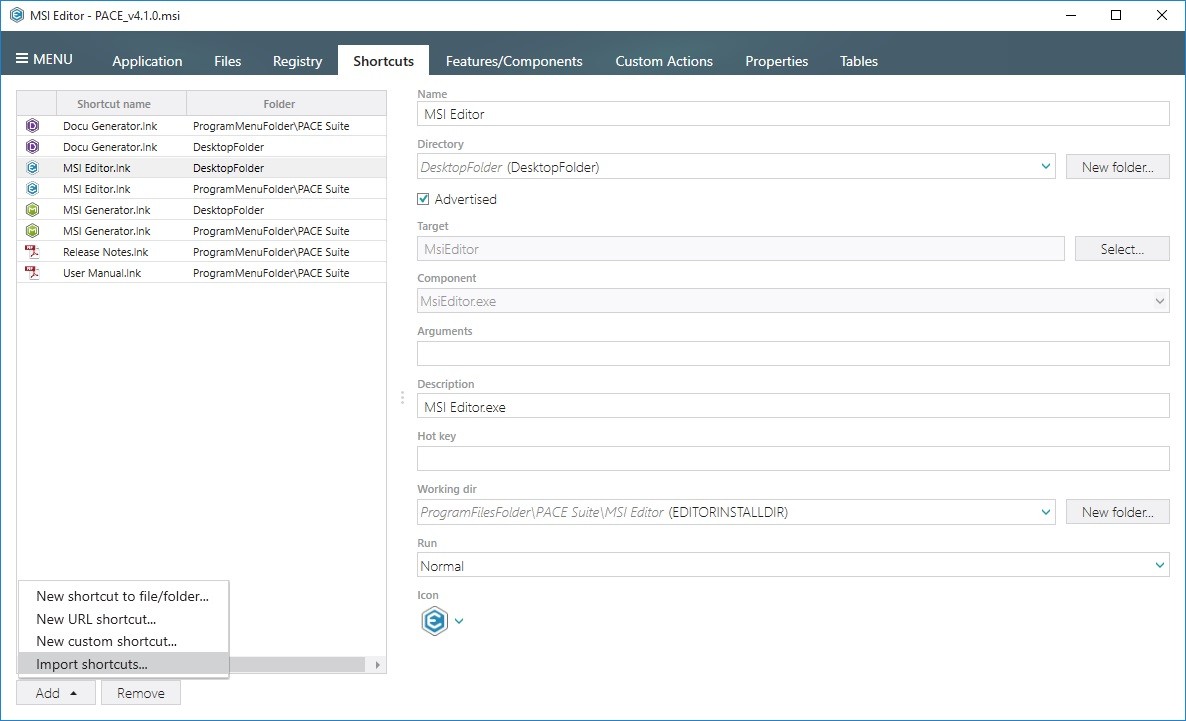This screenshot has height=721, width=1186.
Task: Click the shortcut list horizontal scrollbar thumb
Action: [296, 664]
